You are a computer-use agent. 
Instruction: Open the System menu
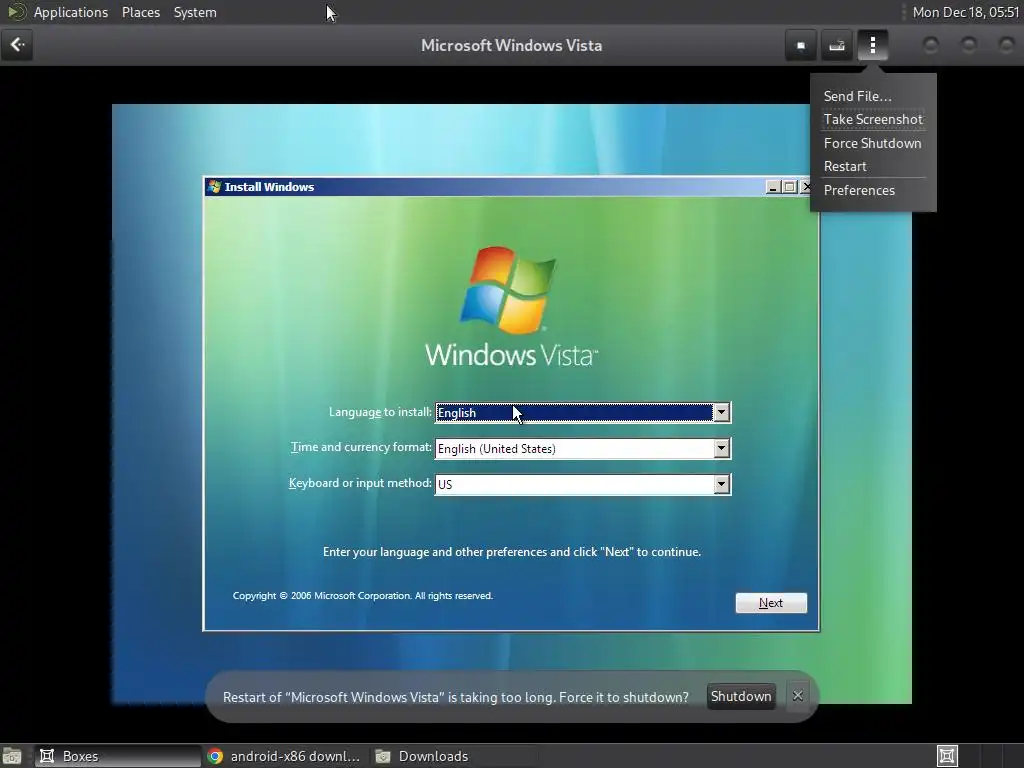(195, 12)
